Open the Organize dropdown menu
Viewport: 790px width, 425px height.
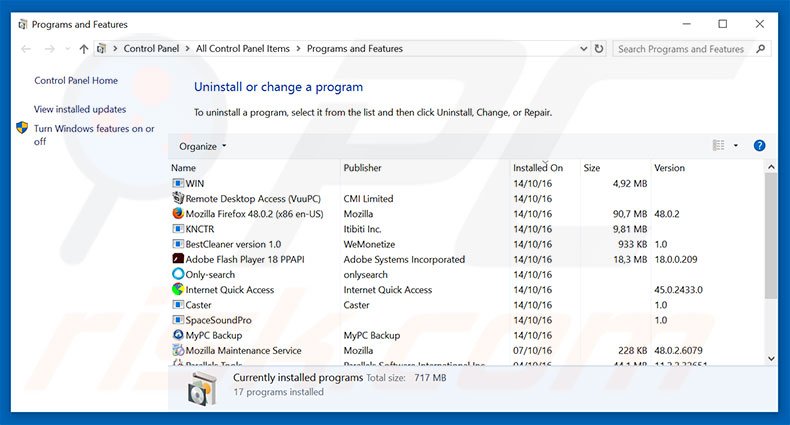[x=203, y=146]
